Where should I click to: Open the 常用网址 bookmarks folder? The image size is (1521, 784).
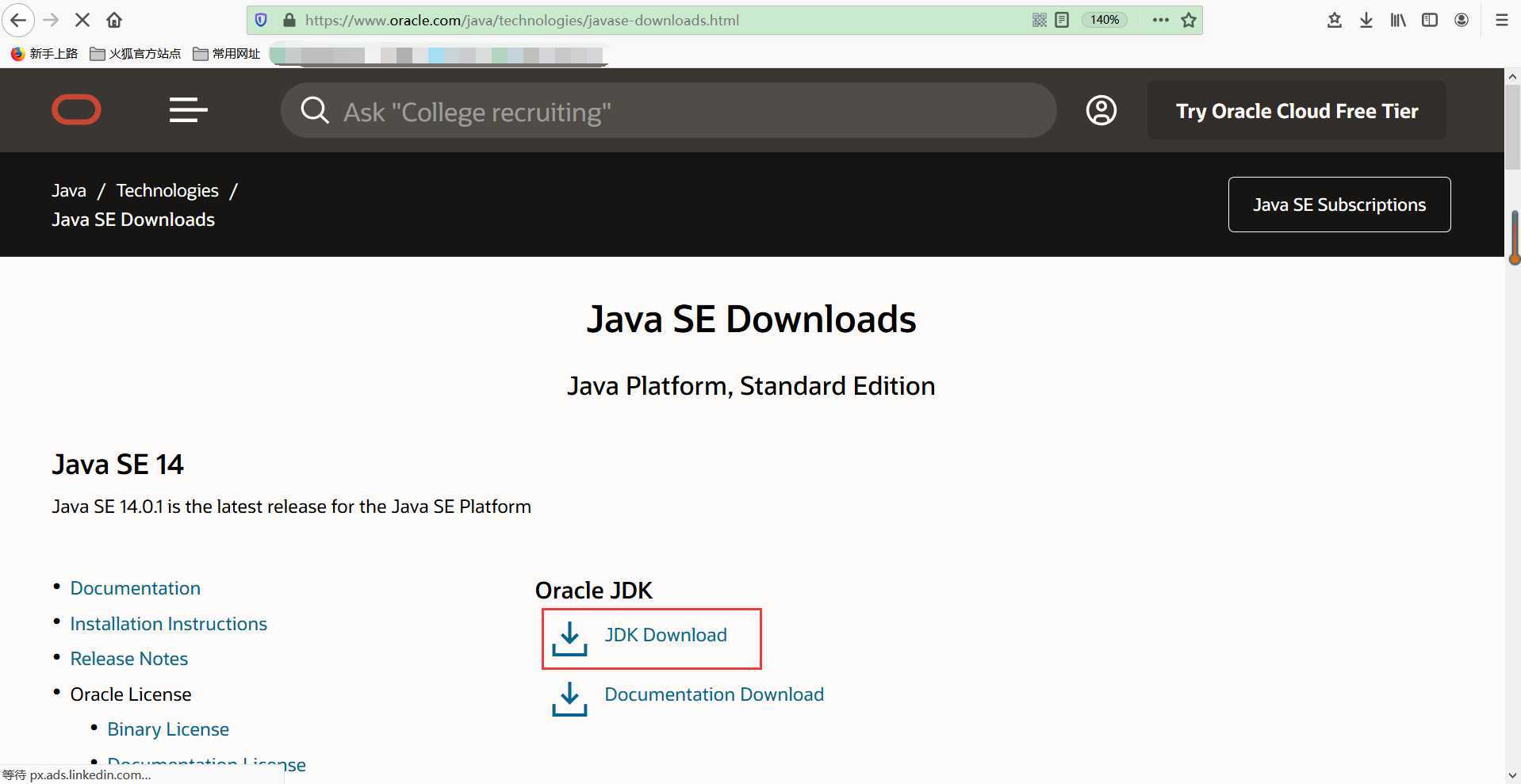click(227, 53)
